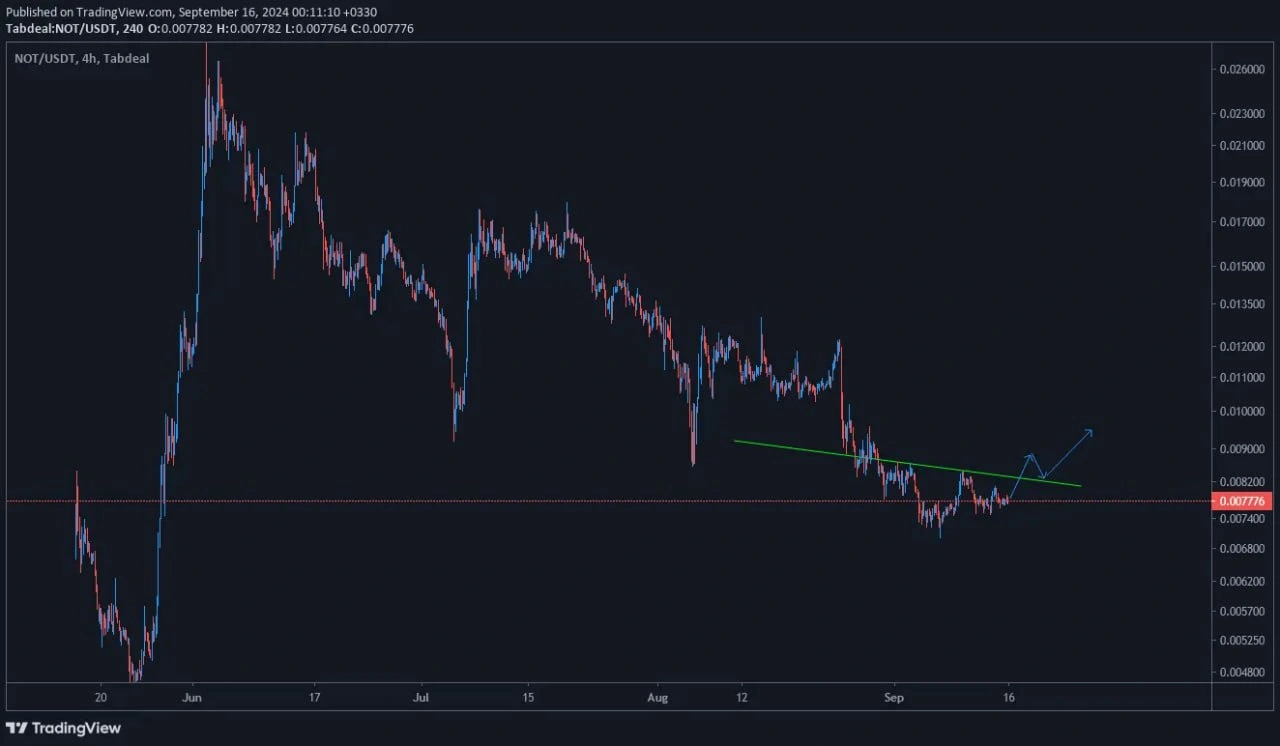Image resolution: width=1280 pixels, height=746 pixels.
Task: Click the 0.004800 price axis label
Action: (x=1243, y=672)
